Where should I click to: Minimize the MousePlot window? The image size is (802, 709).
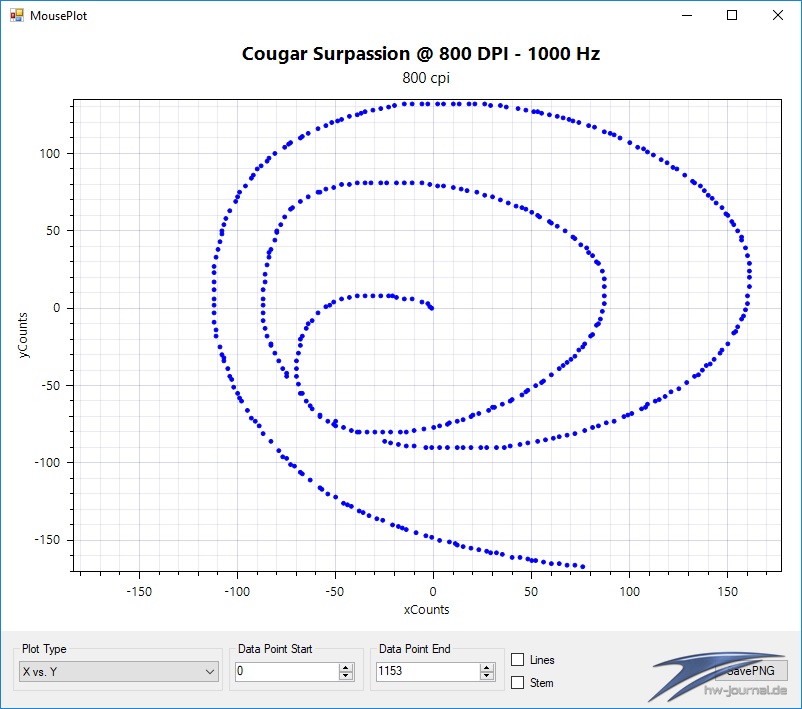tap(687, 15)
